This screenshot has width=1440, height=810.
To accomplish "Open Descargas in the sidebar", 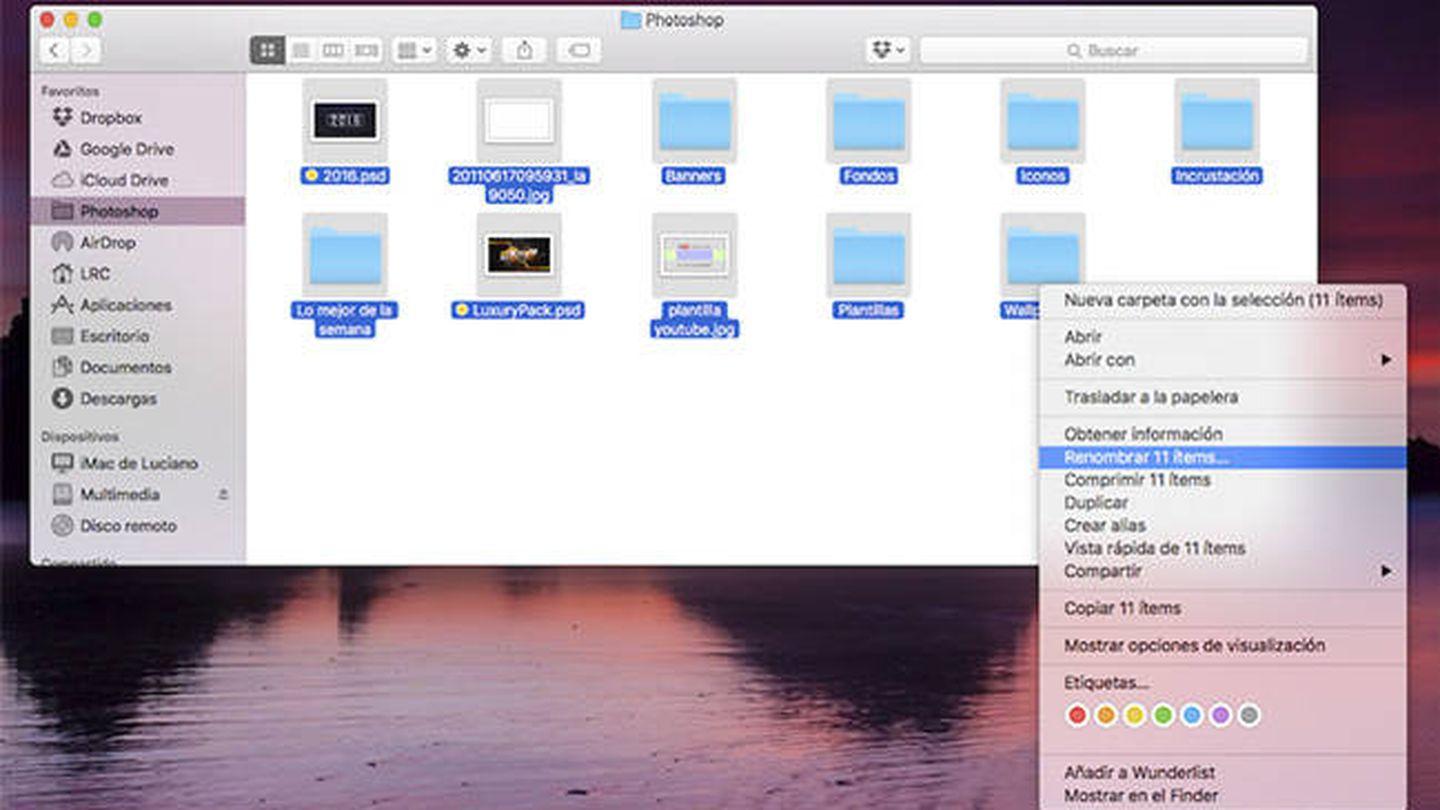I will pos(118,398).
